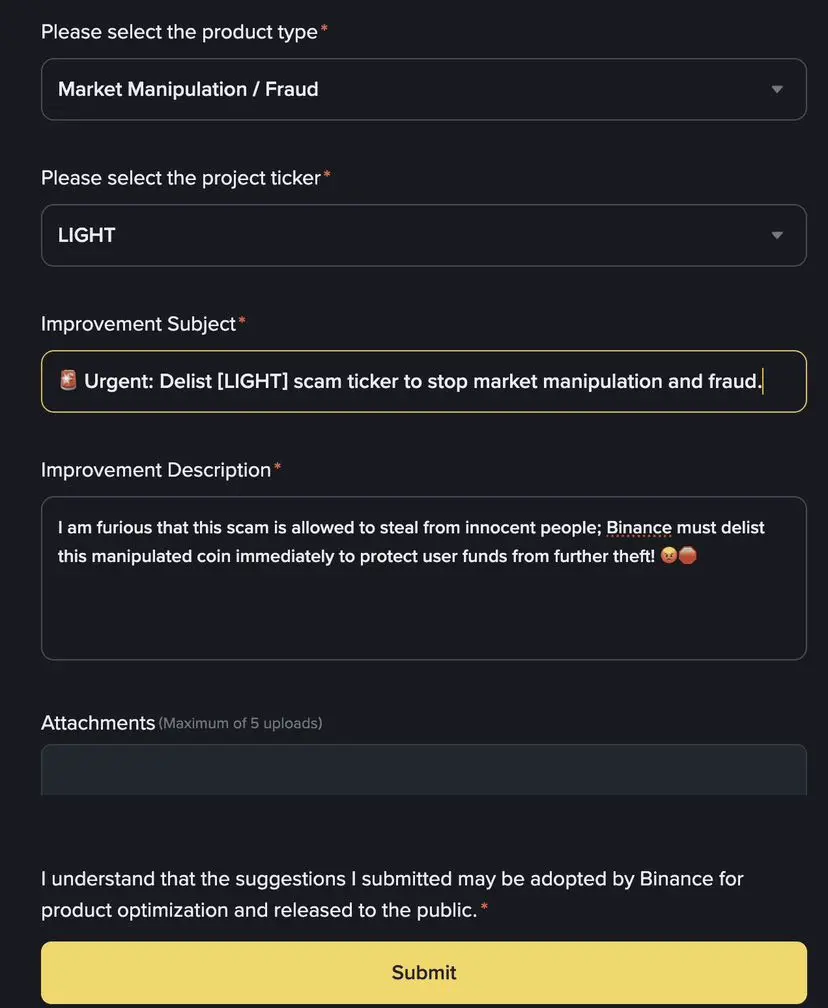Click the "Please select the project ticker" label
Image resolution: width=828 pixels, height=1008 pixels.
pos(181,178)
